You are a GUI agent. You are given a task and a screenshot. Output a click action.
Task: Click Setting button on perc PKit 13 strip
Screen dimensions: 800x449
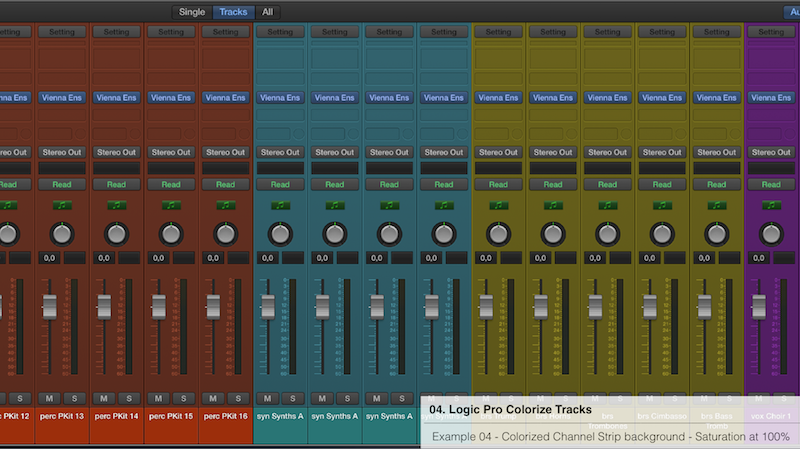(62, 32)
